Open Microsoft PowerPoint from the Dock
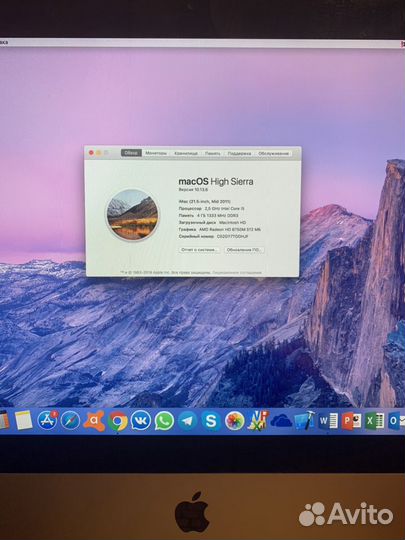The image size is (405, 540). coord(351,421)
